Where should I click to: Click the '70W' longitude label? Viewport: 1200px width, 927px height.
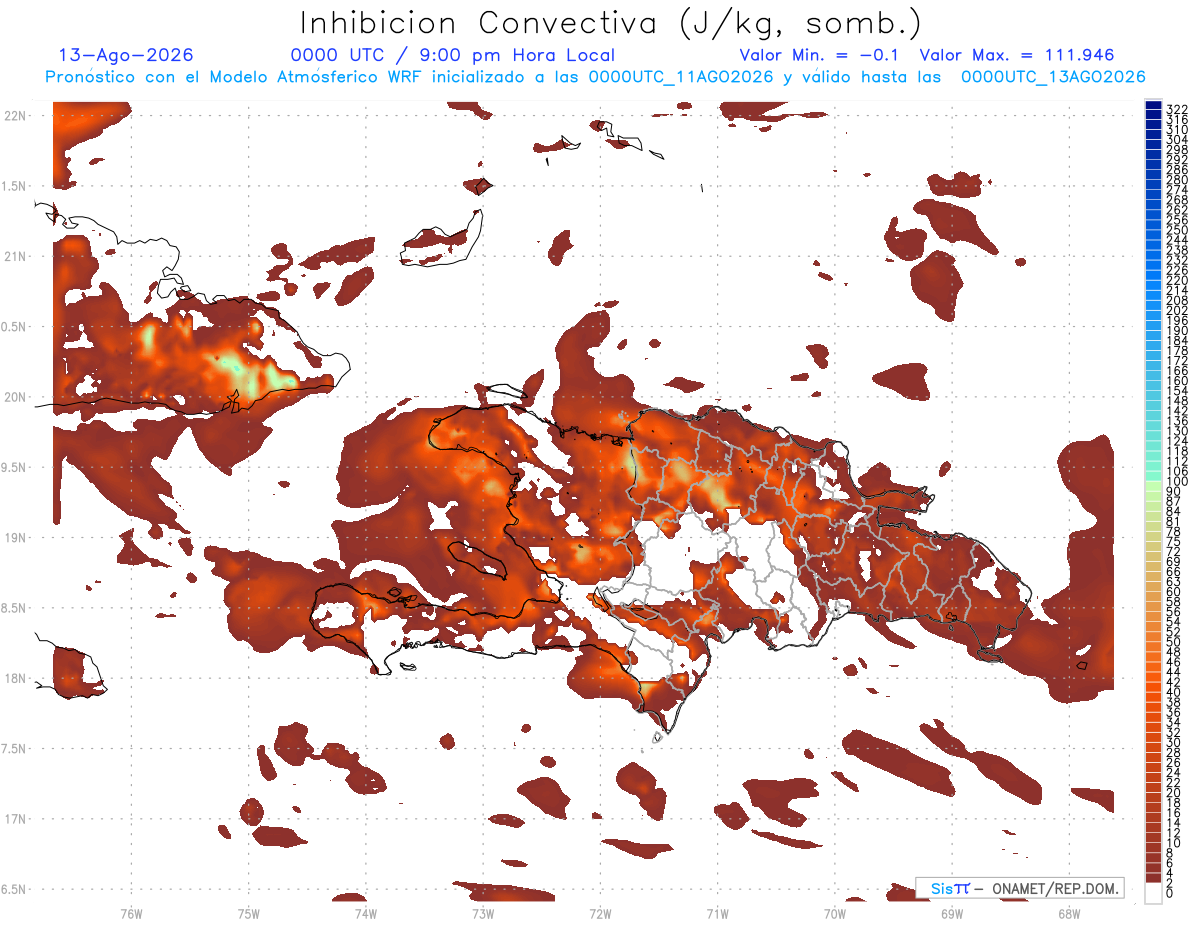[835, 913]
